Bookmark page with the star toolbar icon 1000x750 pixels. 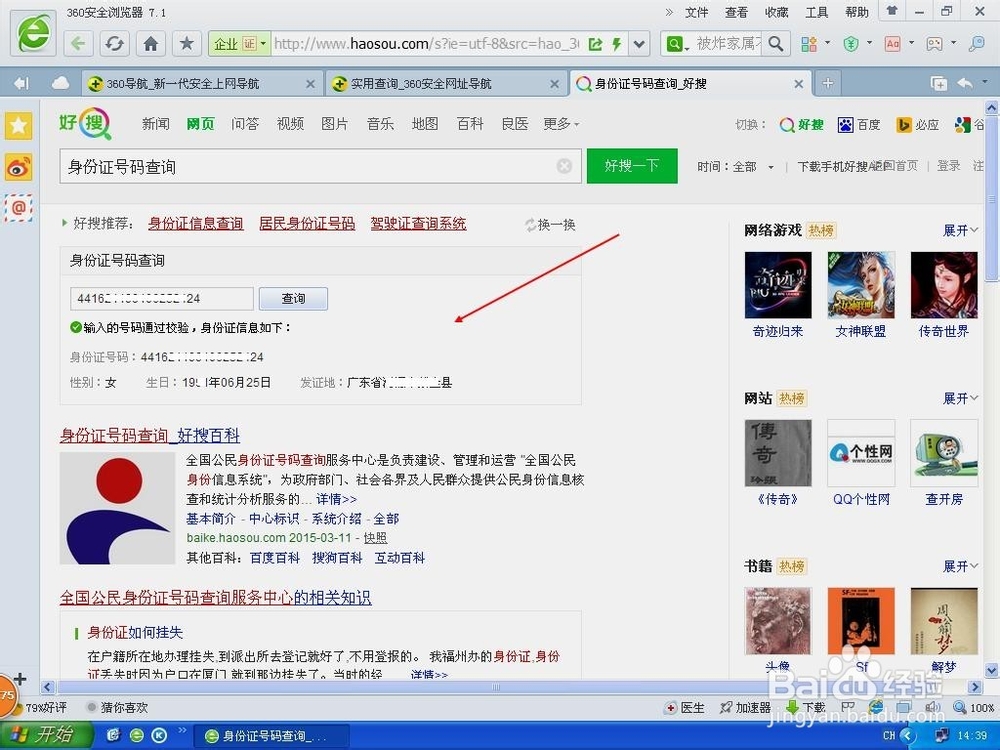187,43
